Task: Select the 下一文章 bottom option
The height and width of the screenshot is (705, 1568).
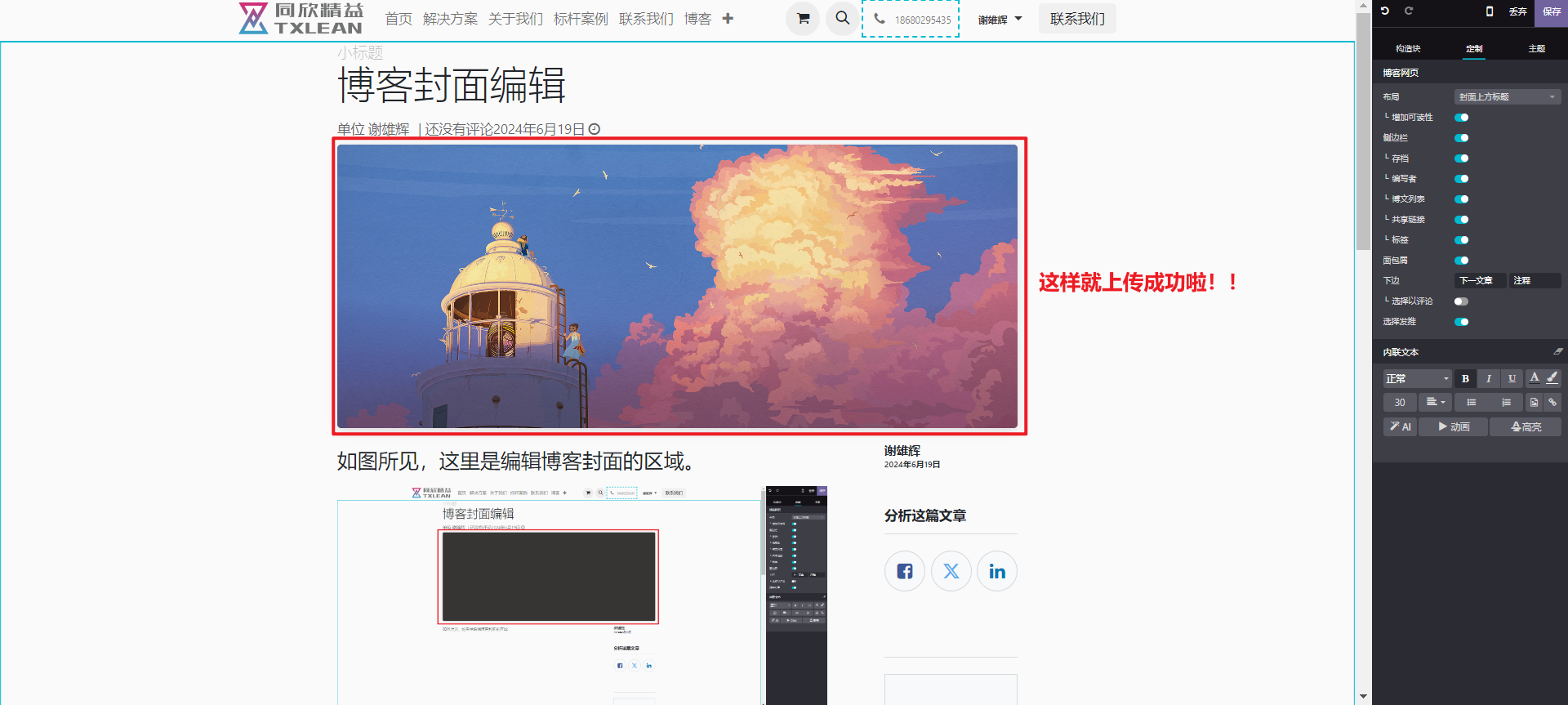Action: [1481, 280]
